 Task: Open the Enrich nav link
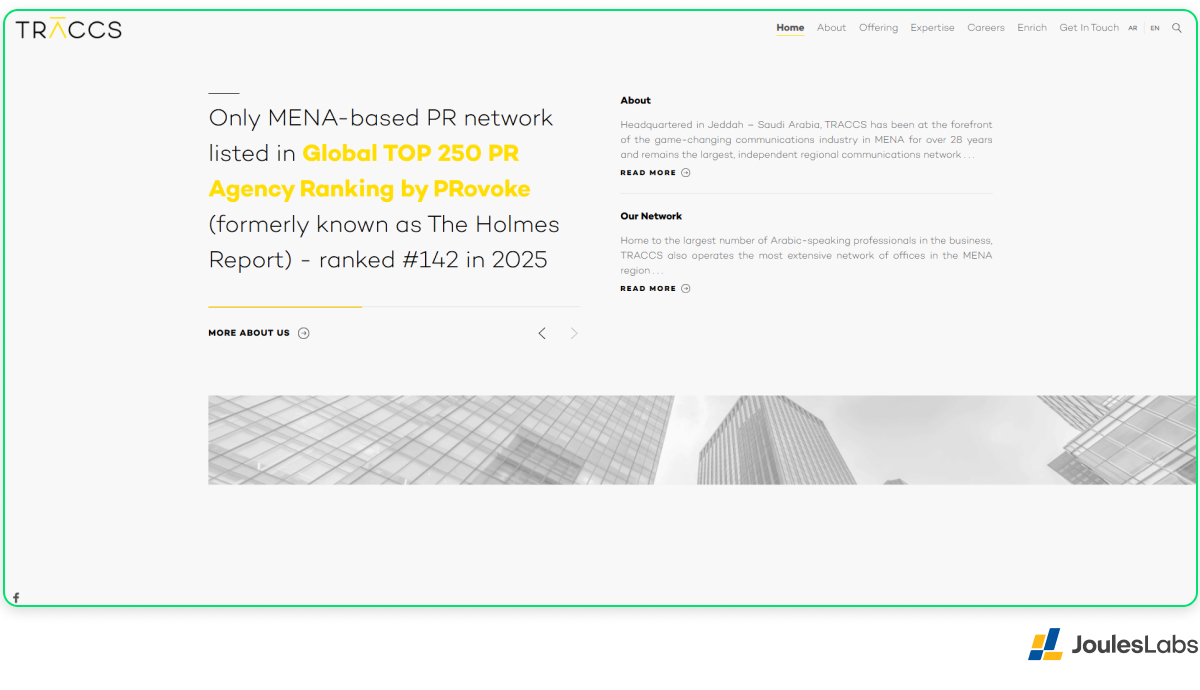click(1032, 28)
